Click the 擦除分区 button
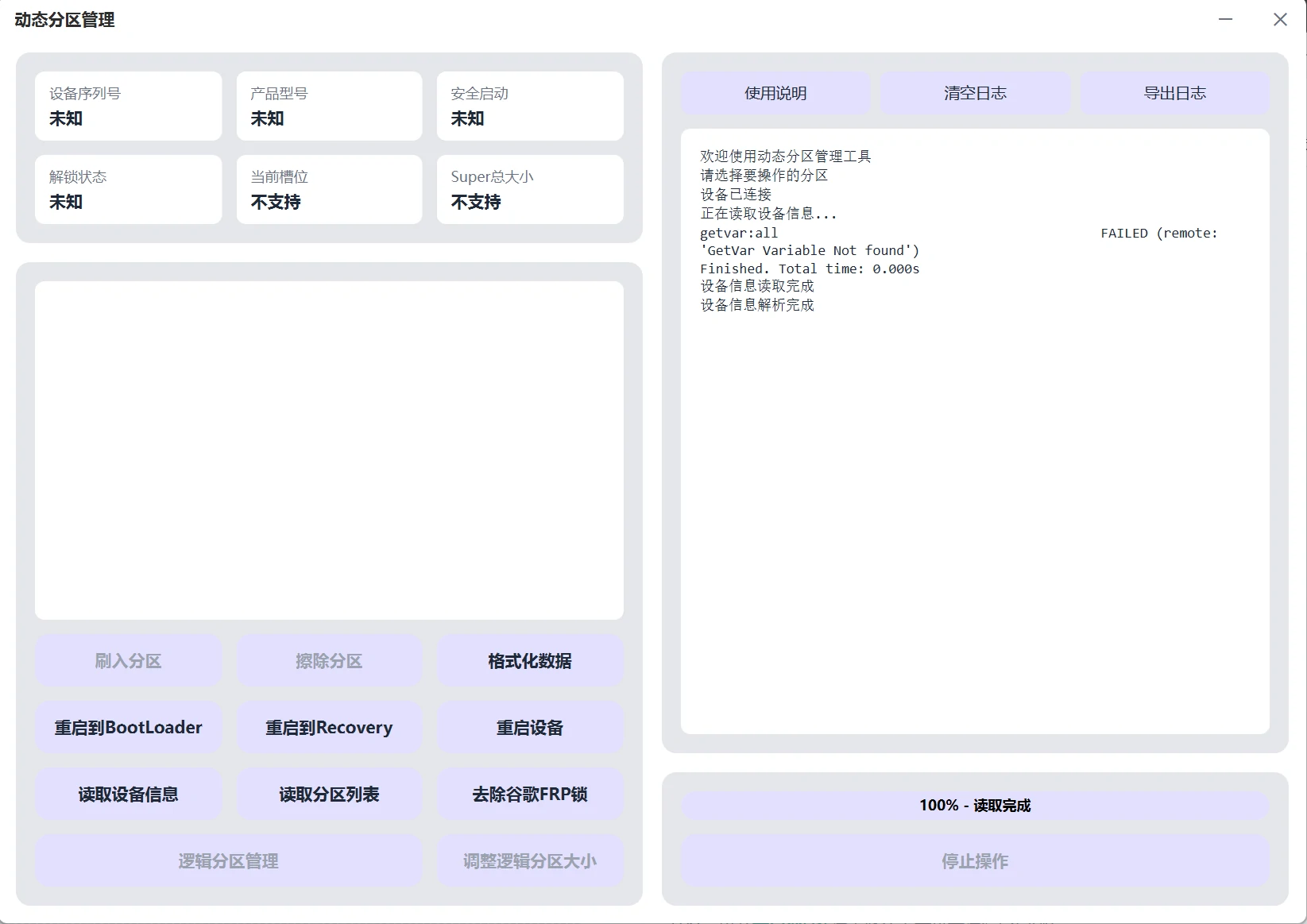The image size is (1307, 924). (329, 661)
